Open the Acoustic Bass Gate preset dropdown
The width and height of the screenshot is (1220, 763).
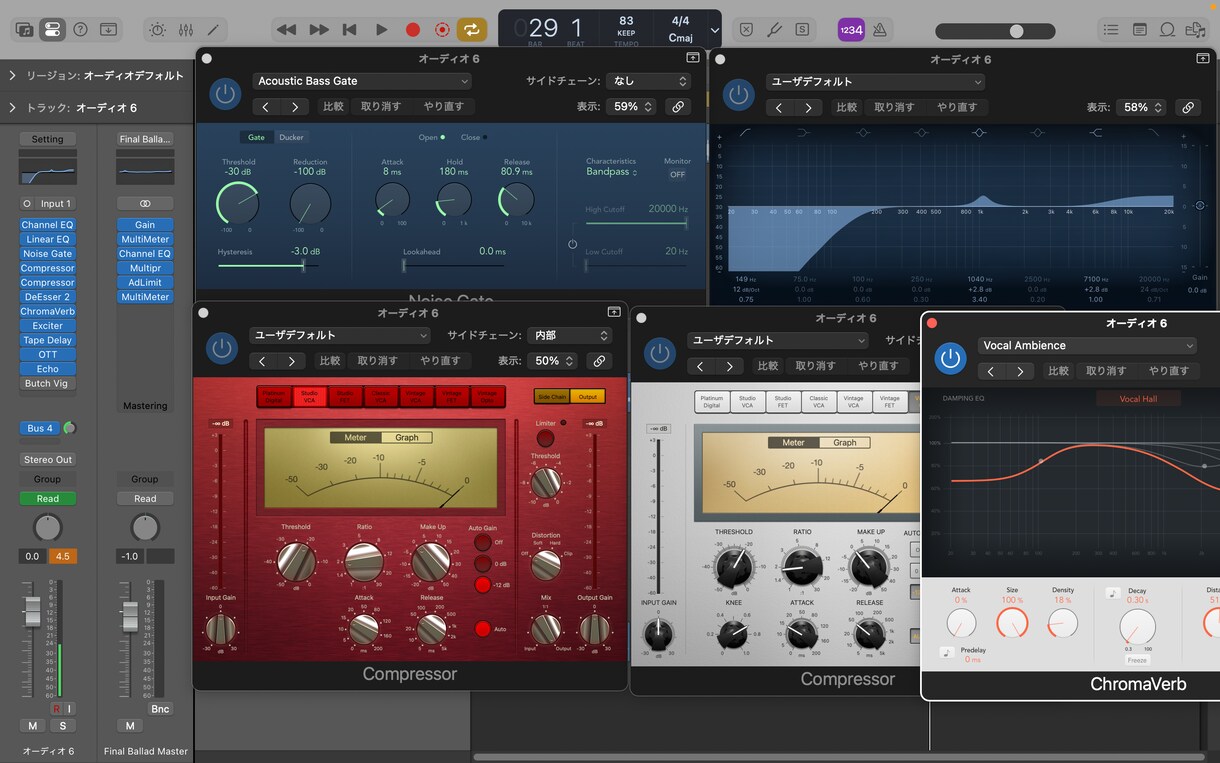[363, 81]
